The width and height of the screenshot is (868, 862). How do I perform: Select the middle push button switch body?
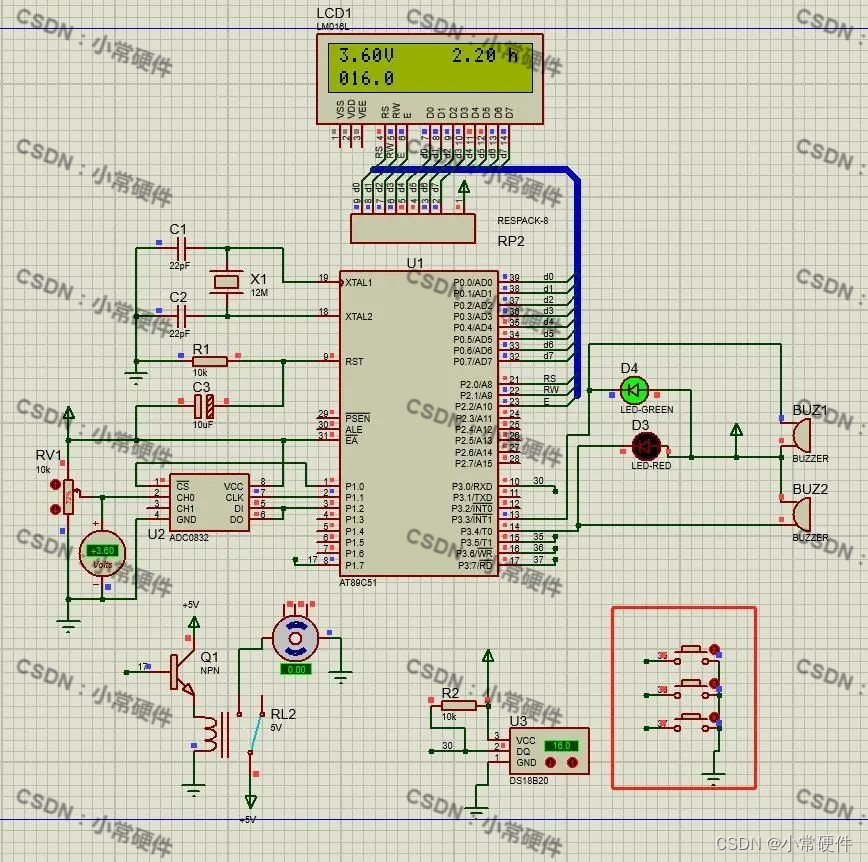coord(691,689)
